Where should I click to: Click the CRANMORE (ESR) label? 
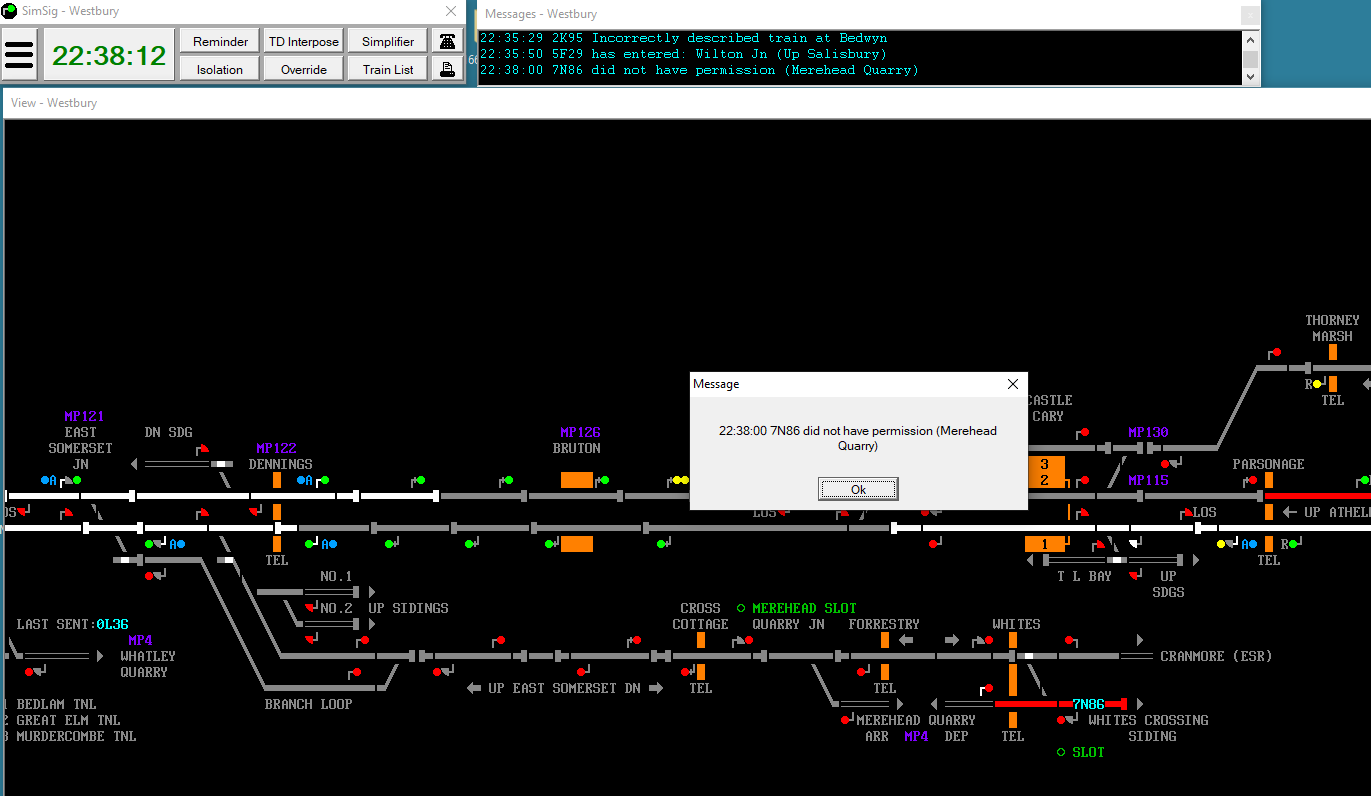pyautogui.click(x=1216, y=656)
